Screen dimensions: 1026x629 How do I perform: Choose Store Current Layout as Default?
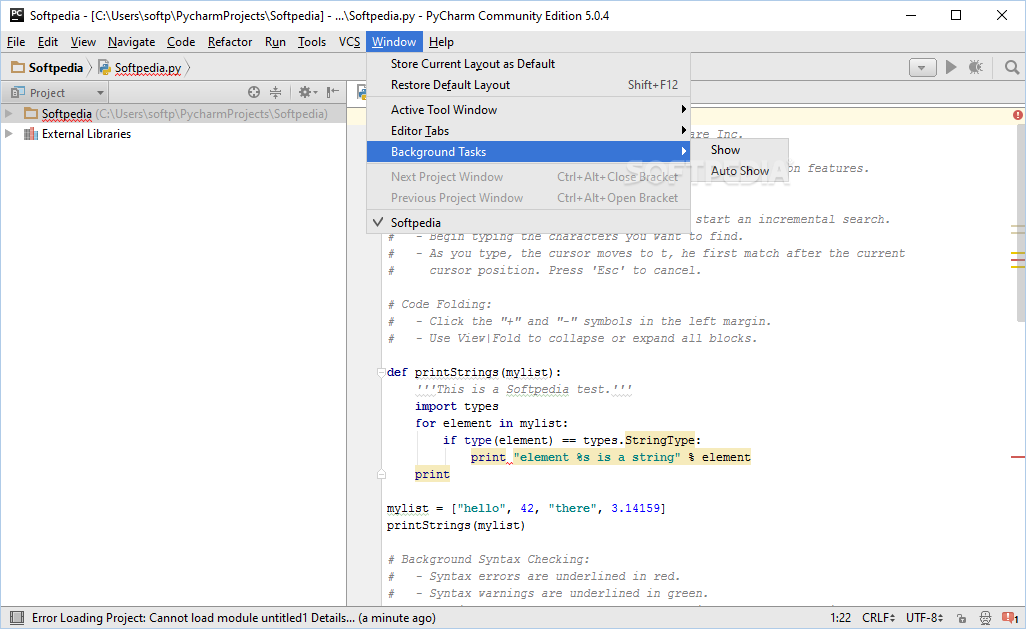(528, 63)
